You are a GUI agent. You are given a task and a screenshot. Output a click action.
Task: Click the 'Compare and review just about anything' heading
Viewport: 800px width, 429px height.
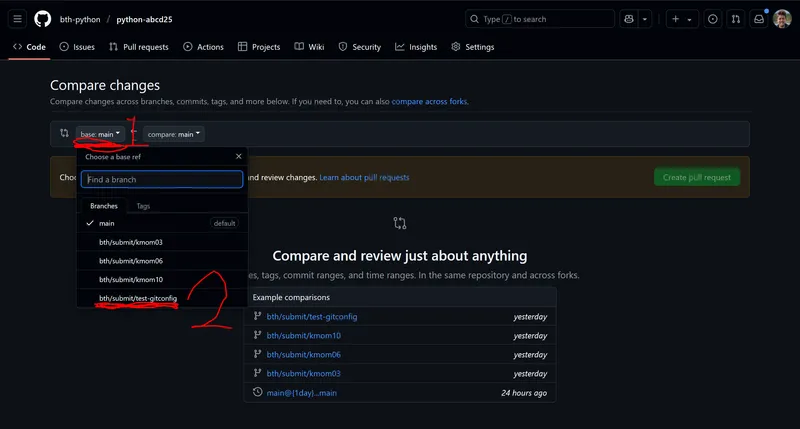pos(399,256)
